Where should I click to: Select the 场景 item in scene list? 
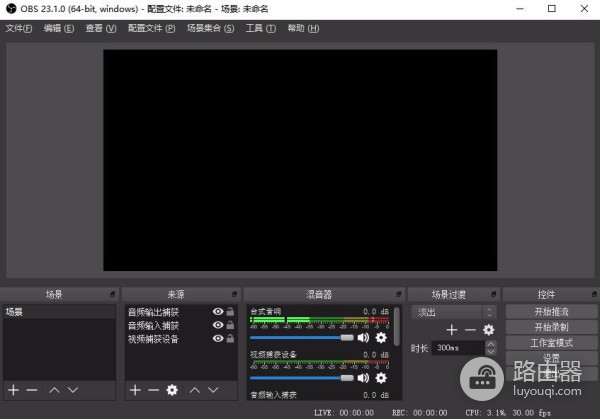click(59, 312)
